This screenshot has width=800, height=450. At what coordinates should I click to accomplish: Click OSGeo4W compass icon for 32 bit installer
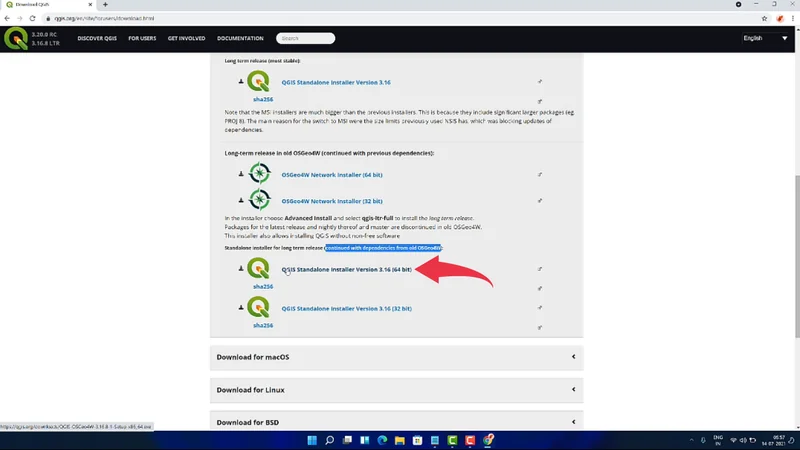259,200
